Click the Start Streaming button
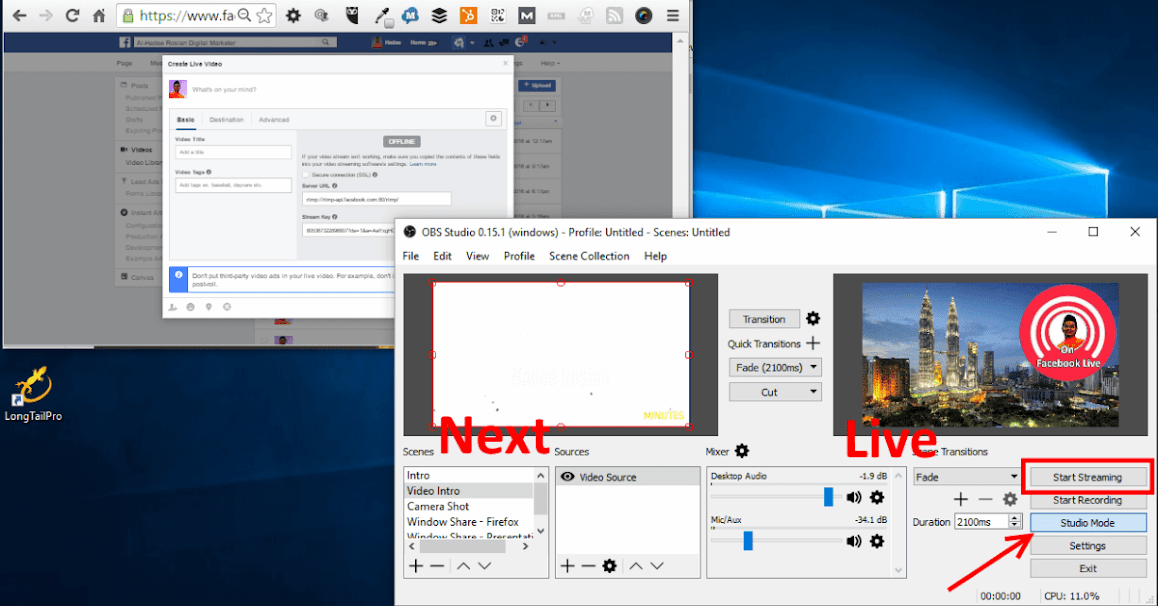This screenshot has height=606, width=1158. coord(1087,477)
